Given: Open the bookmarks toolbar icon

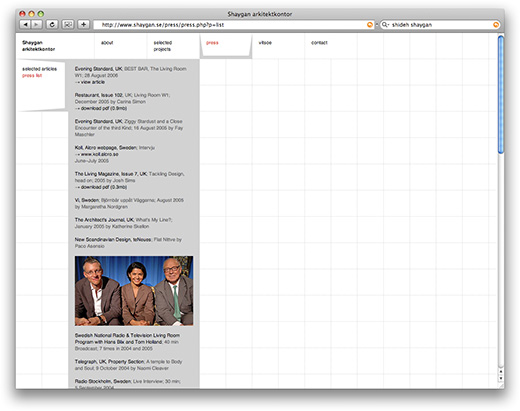Looking at the screenshot, I should coord(68,24).
